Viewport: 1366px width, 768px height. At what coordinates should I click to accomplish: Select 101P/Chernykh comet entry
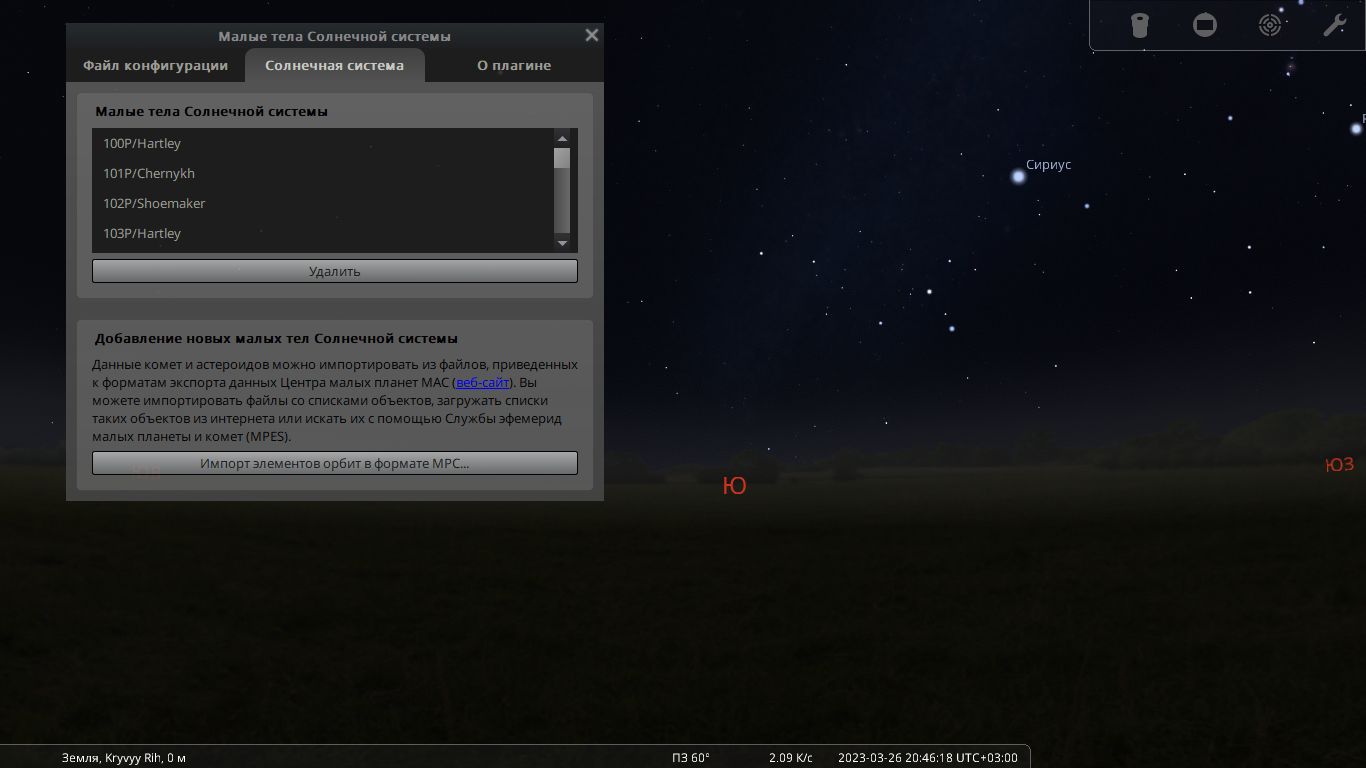[149, 174]
